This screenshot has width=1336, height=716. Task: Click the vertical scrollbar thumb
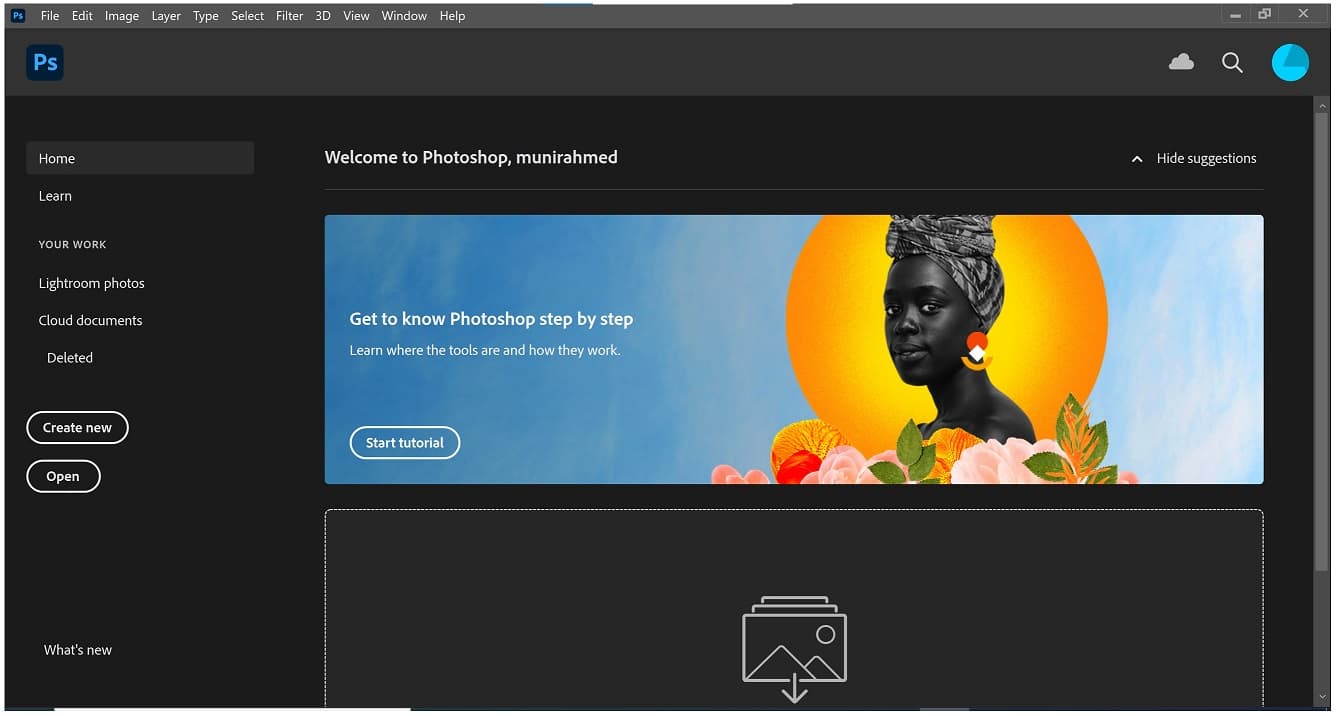tap(1323, 340)
